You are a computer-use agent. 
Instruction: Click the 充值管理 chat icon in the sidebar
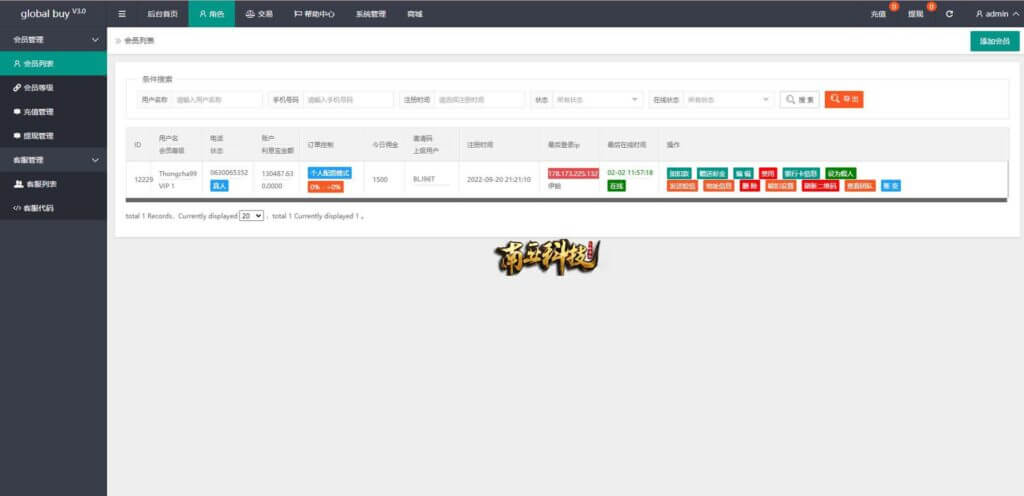17,112
